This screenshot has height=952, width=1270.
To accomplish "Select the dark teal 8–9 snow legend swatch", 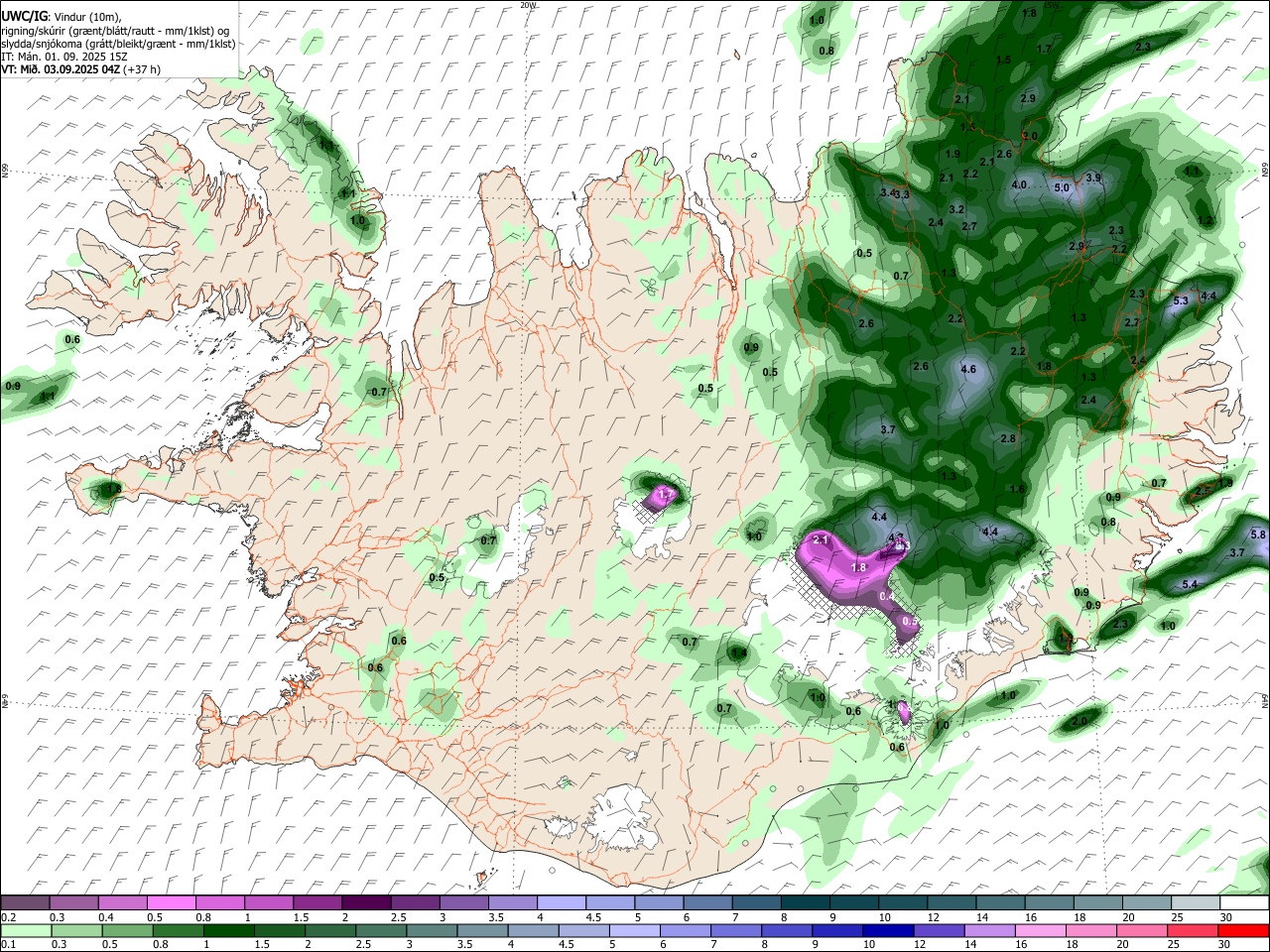I will (x=806, y=903).
